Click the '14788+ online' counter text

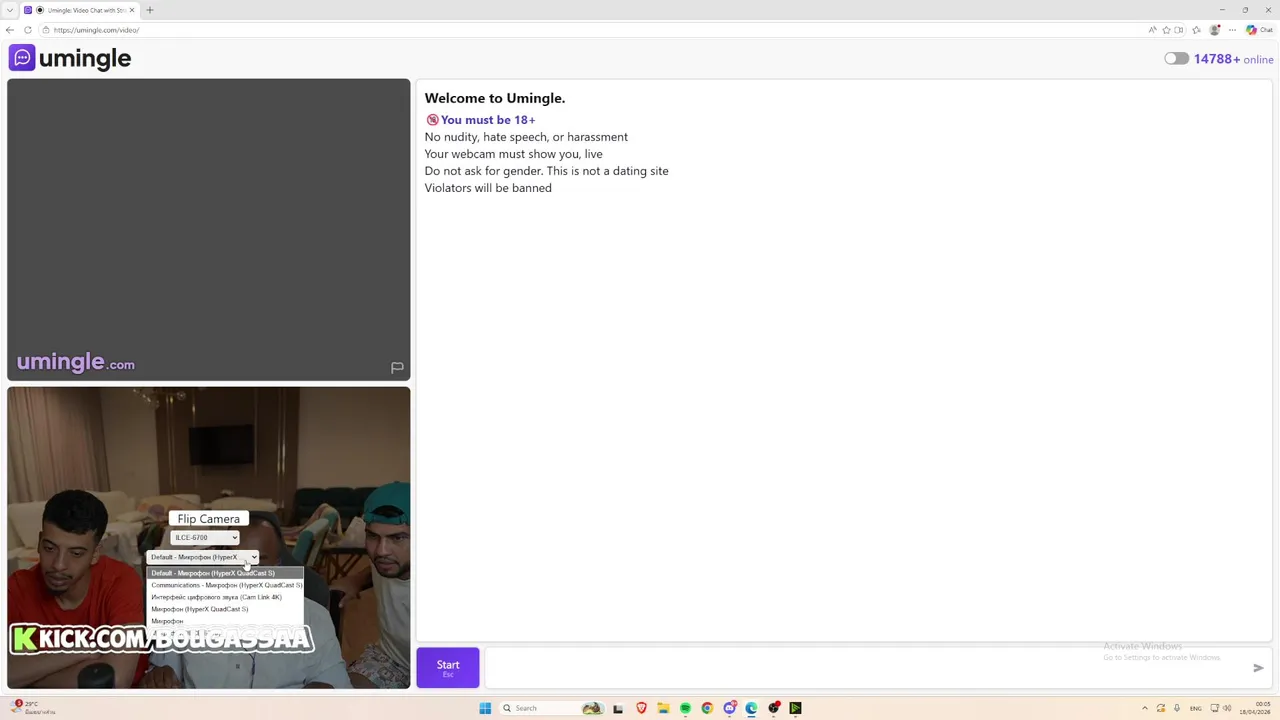pos(1233,59)
